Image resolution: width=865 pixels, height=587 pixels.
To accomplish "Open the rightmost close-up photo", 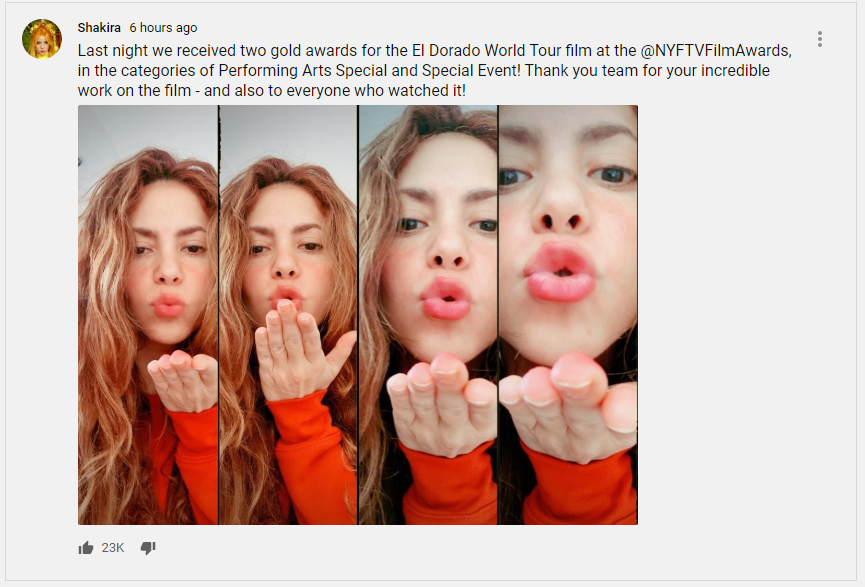I will [x=568, y=315].
